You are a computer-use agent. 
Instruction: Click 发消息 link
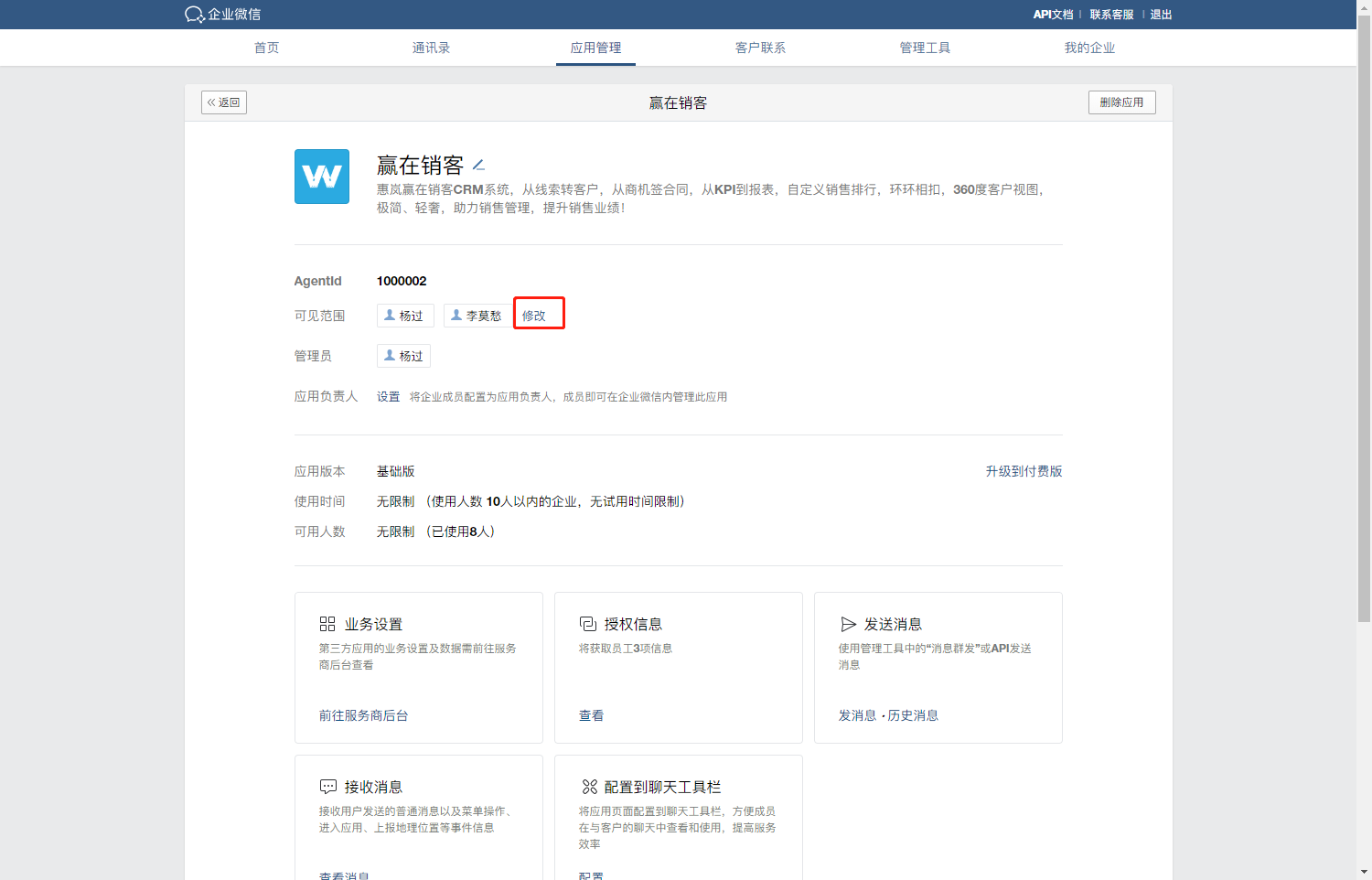coord(857,715)
